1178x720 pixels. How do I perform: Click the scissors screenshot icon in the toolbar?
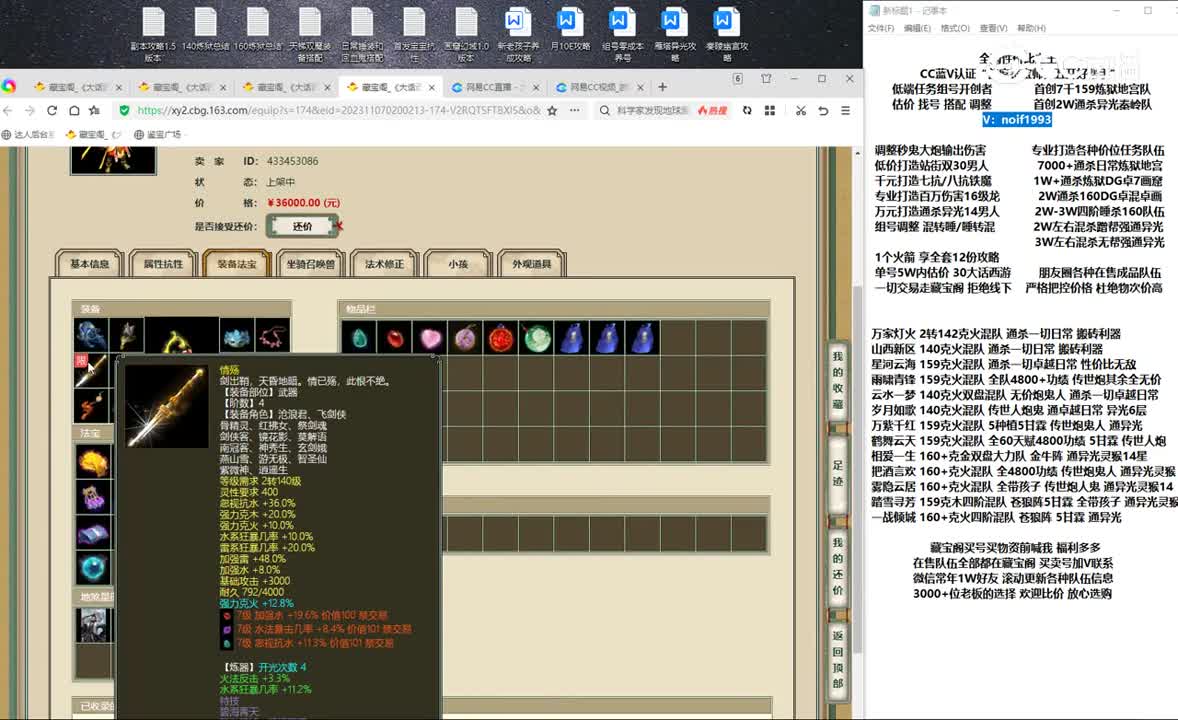point(801,110)
